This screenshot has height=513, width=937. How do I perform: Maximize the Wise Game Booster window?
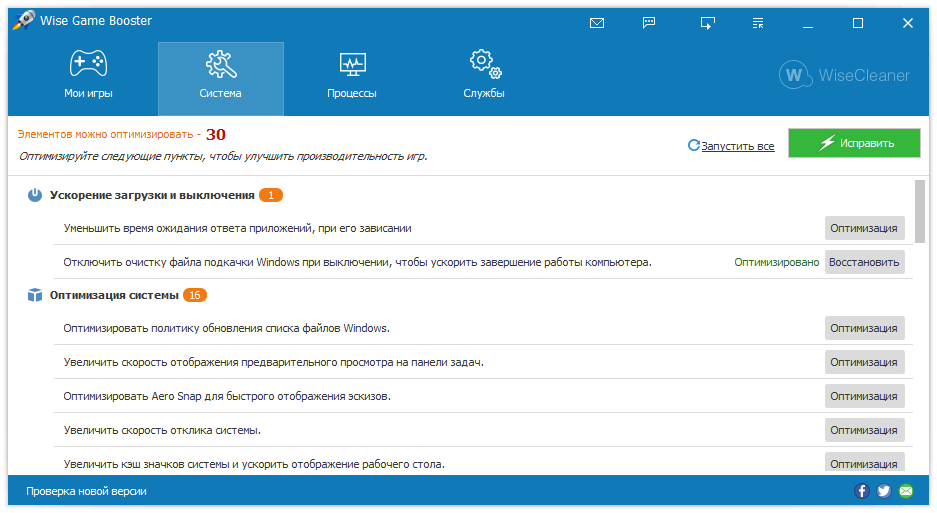(x=858, y=23)
